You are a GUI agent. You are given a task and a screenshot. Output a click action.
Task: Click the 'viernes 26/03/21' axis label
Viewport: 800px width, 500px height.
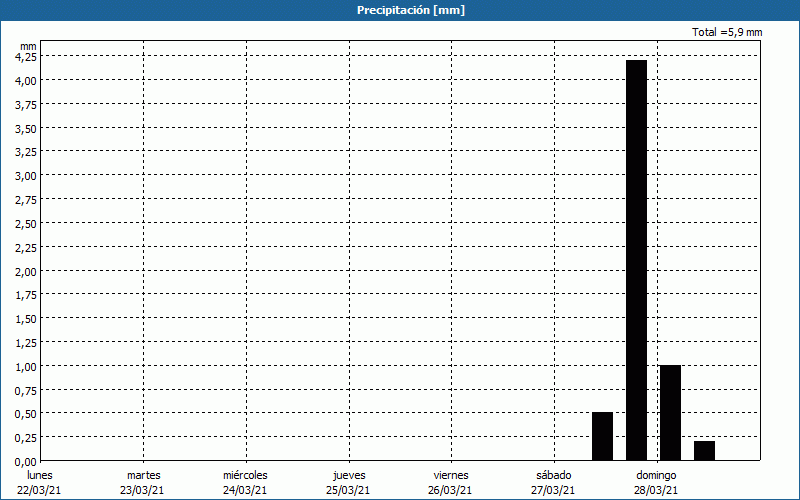tap(451, 483)
